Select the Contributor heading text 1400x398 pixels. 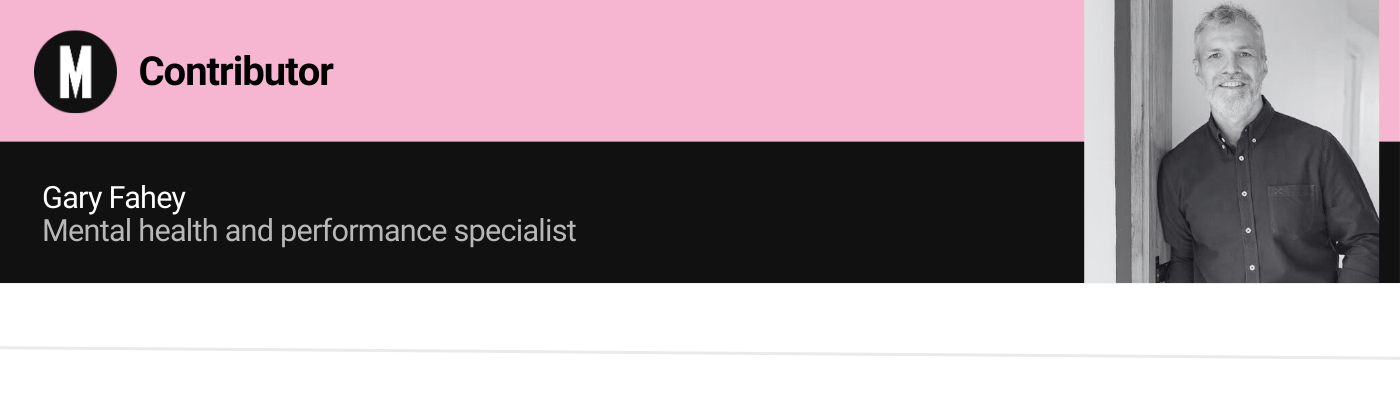[x=236, y=71]
